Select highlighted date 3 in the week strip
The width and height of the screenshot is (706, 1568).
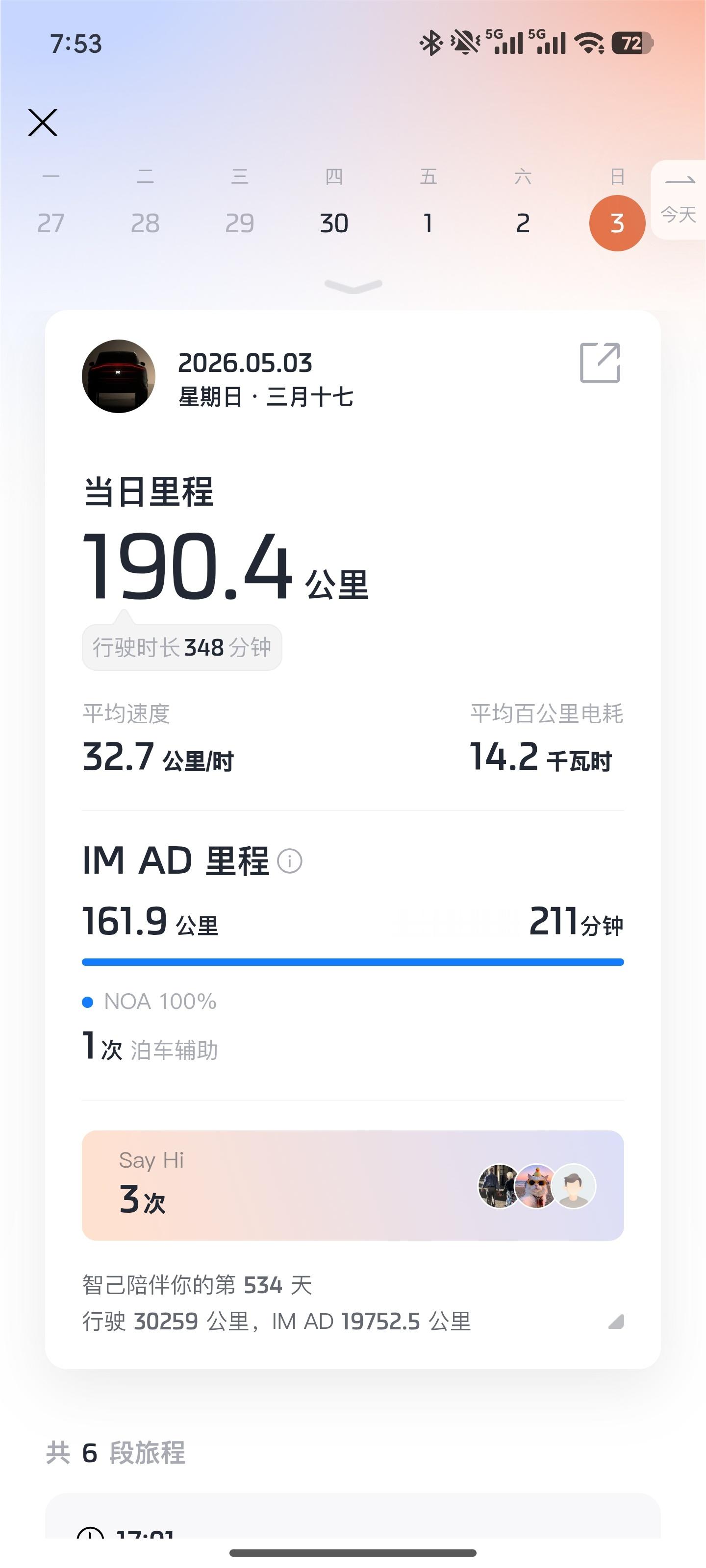(x=617, y=223)
